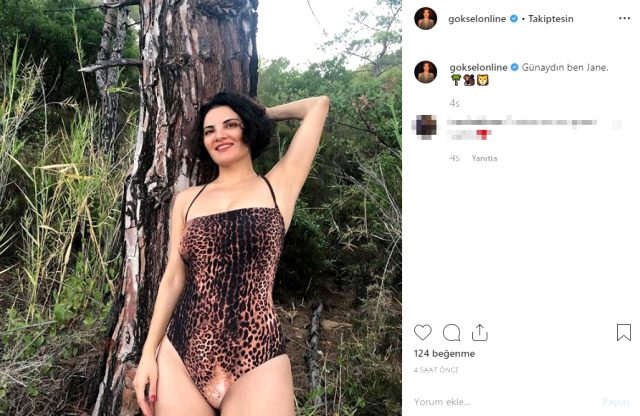Click the main post photo
The image size is (640, 416).
201,208
